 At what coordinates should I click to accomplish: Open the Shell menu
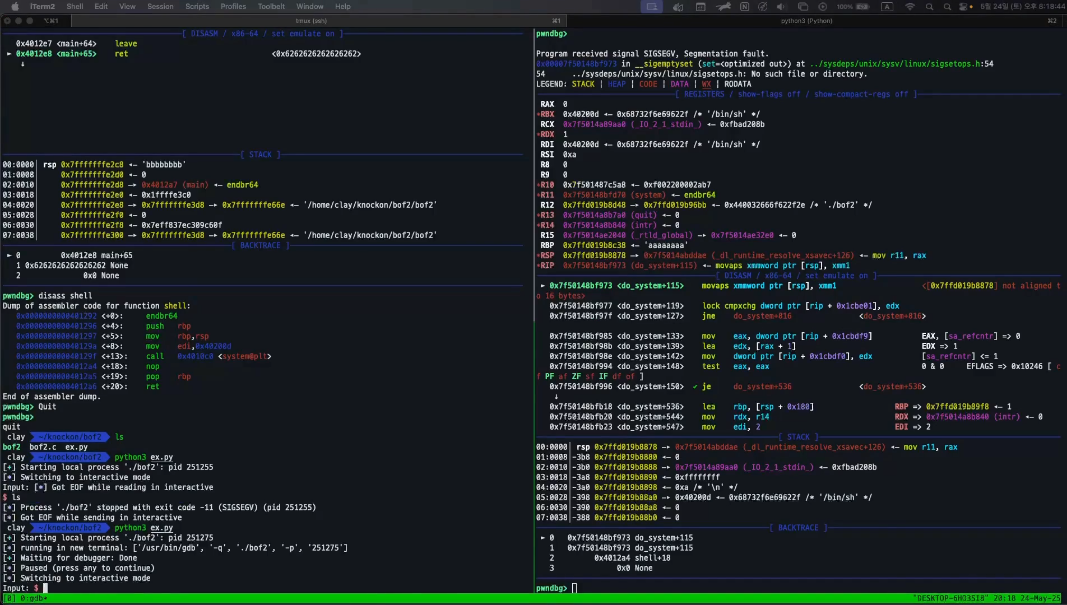(74, 6)
